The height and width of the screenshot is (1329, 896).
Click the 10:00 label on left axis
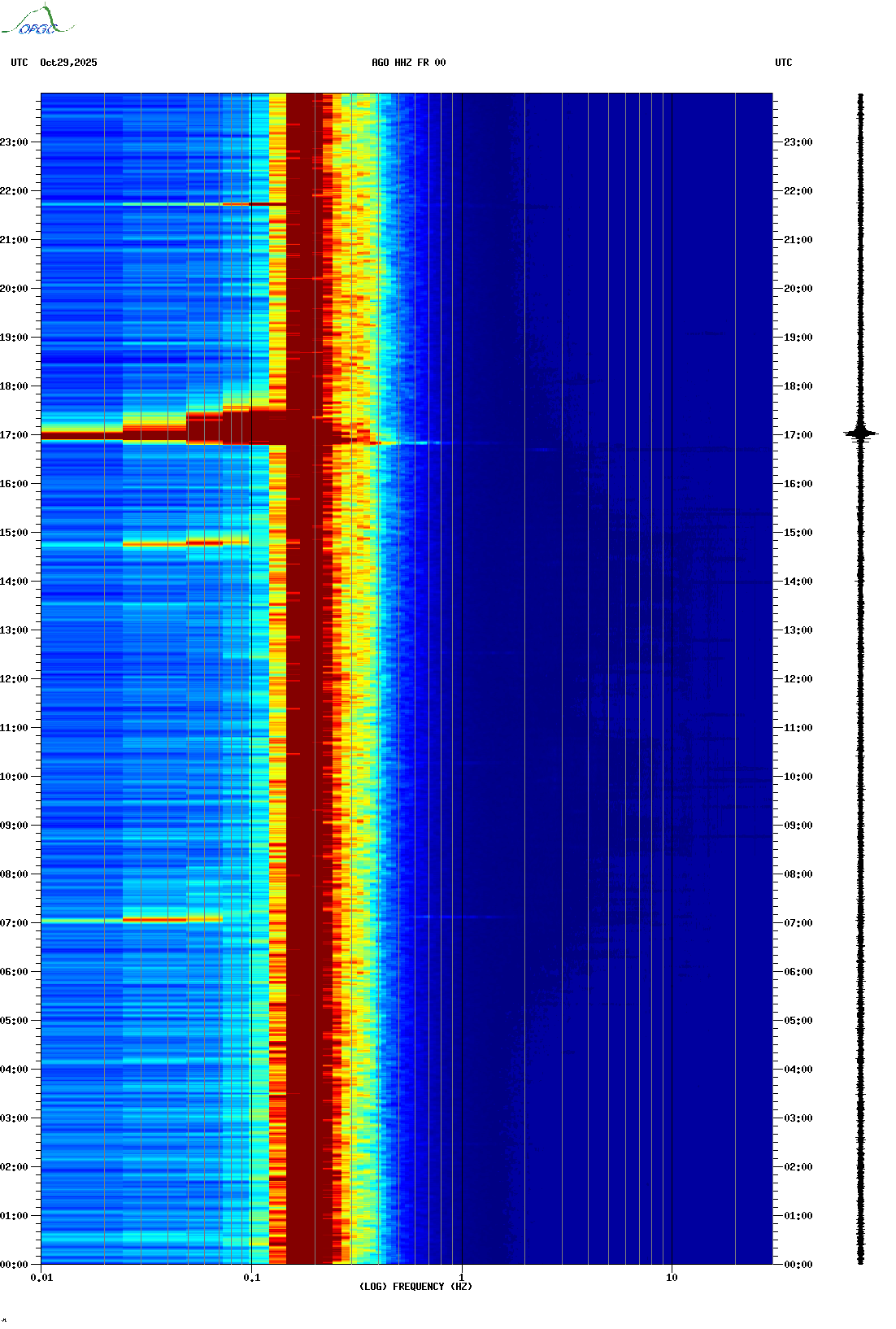click(14, 777)
